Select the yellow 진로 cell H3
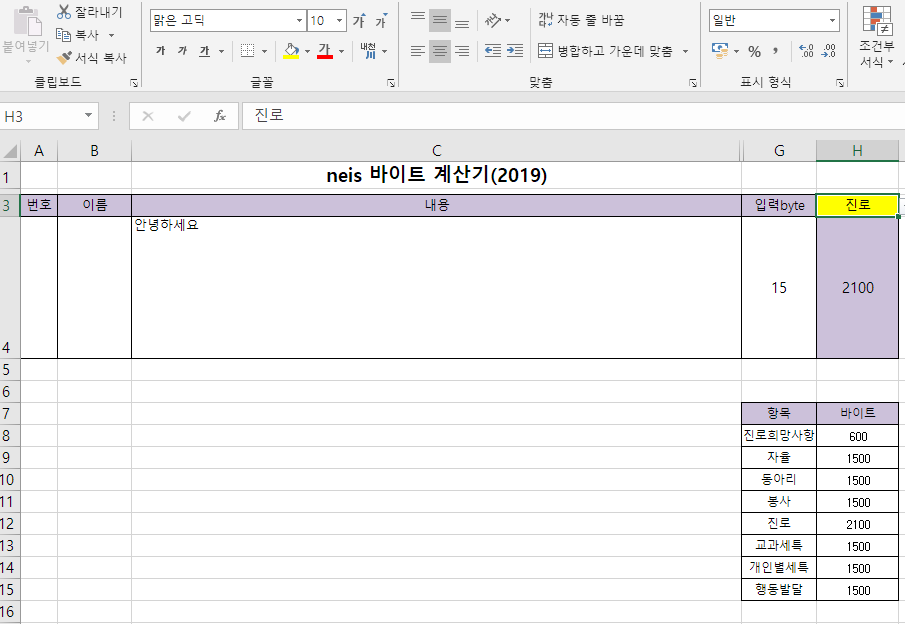 pos(857,205)
